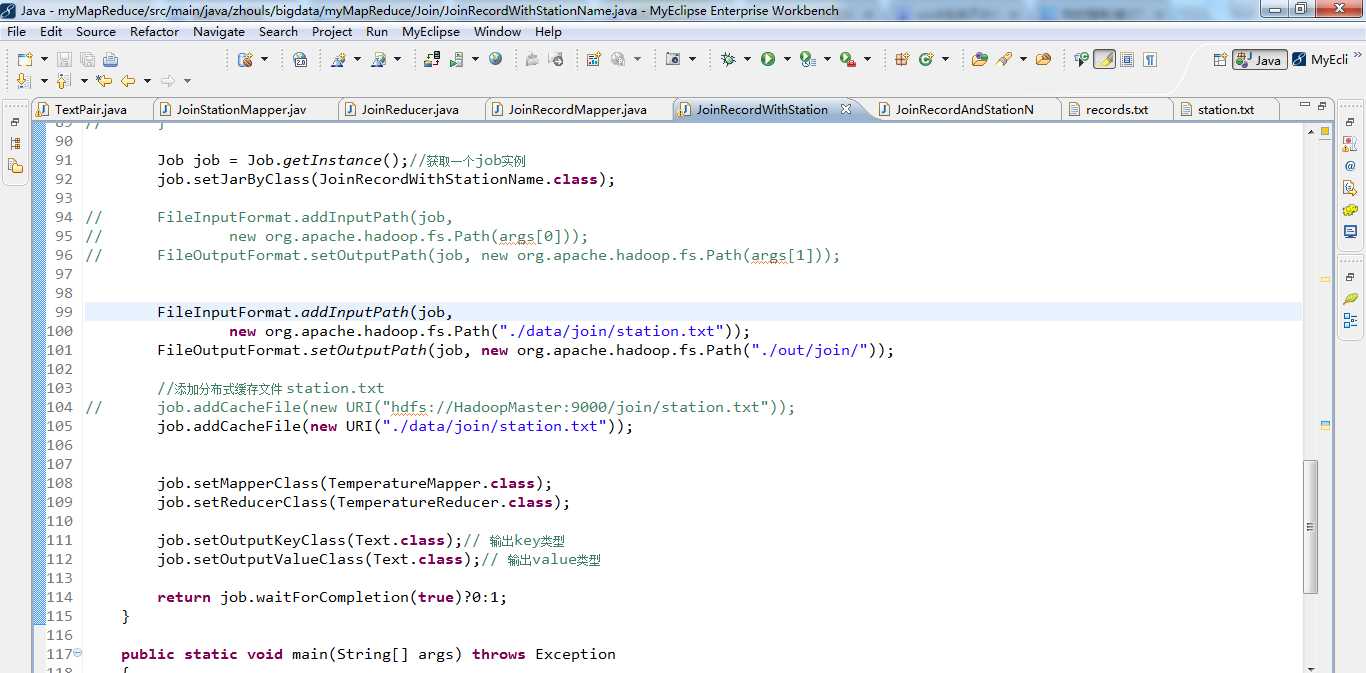This screenshot has width=1366, height=673.
Task: Toggle Block Selection Mode icon
Action: pos(1127,59)
